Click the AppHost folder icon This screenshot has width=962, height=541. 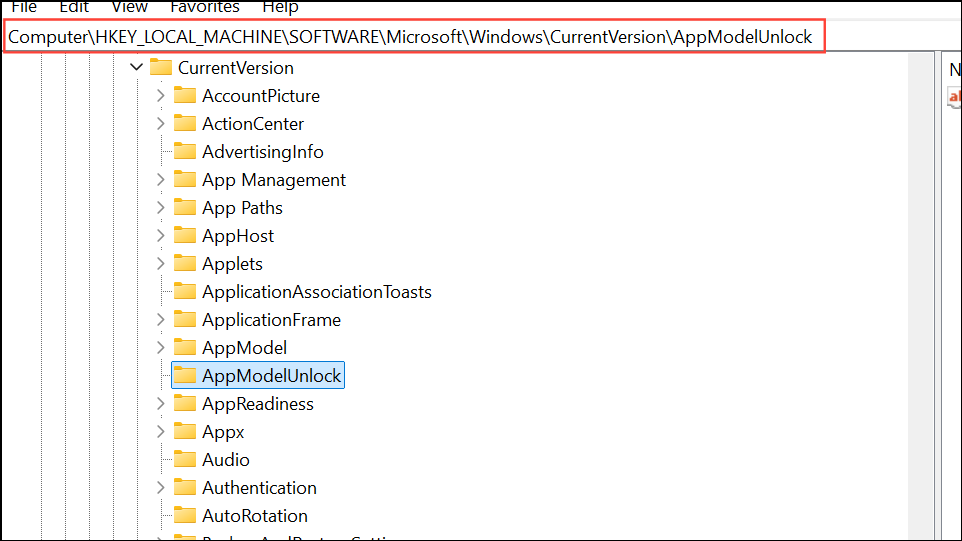click(x=185, y=235)
